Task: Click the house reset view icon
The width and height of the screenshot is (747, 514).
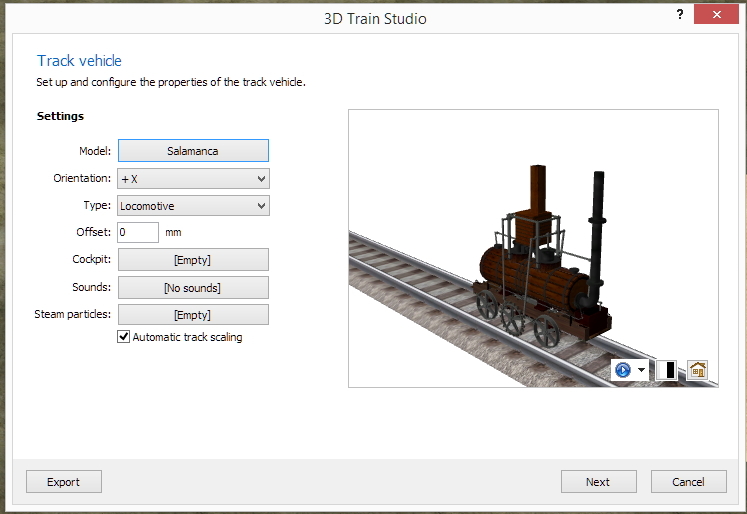Action: point(697,370)
